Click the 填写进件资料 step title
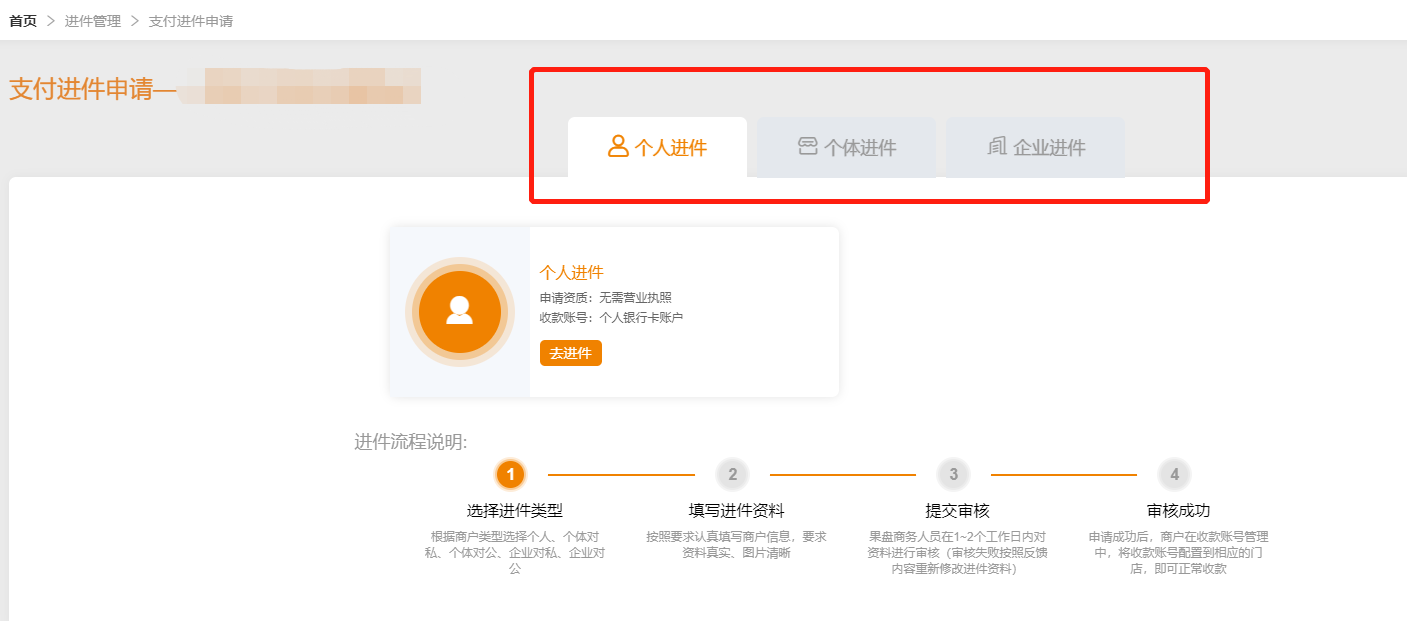 tap(736, 510)
